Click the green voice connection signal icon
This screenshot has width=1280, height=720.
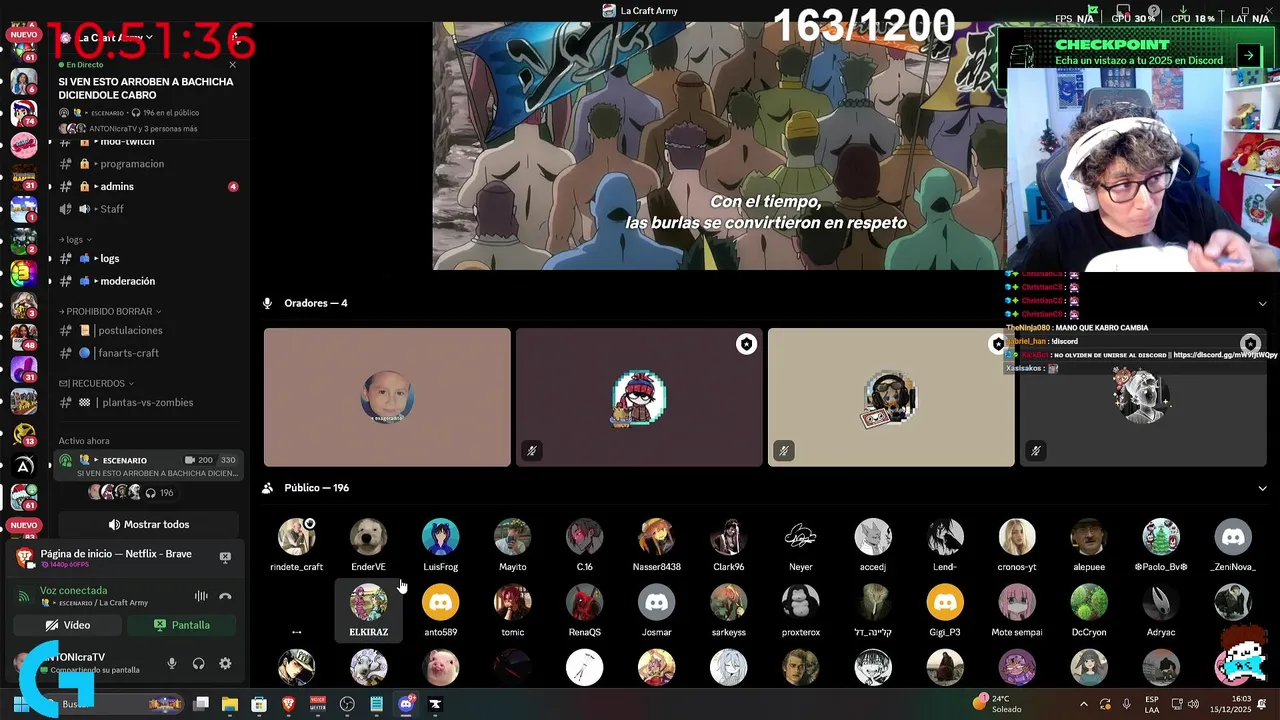pyautogui.click(x=24, y=596)
